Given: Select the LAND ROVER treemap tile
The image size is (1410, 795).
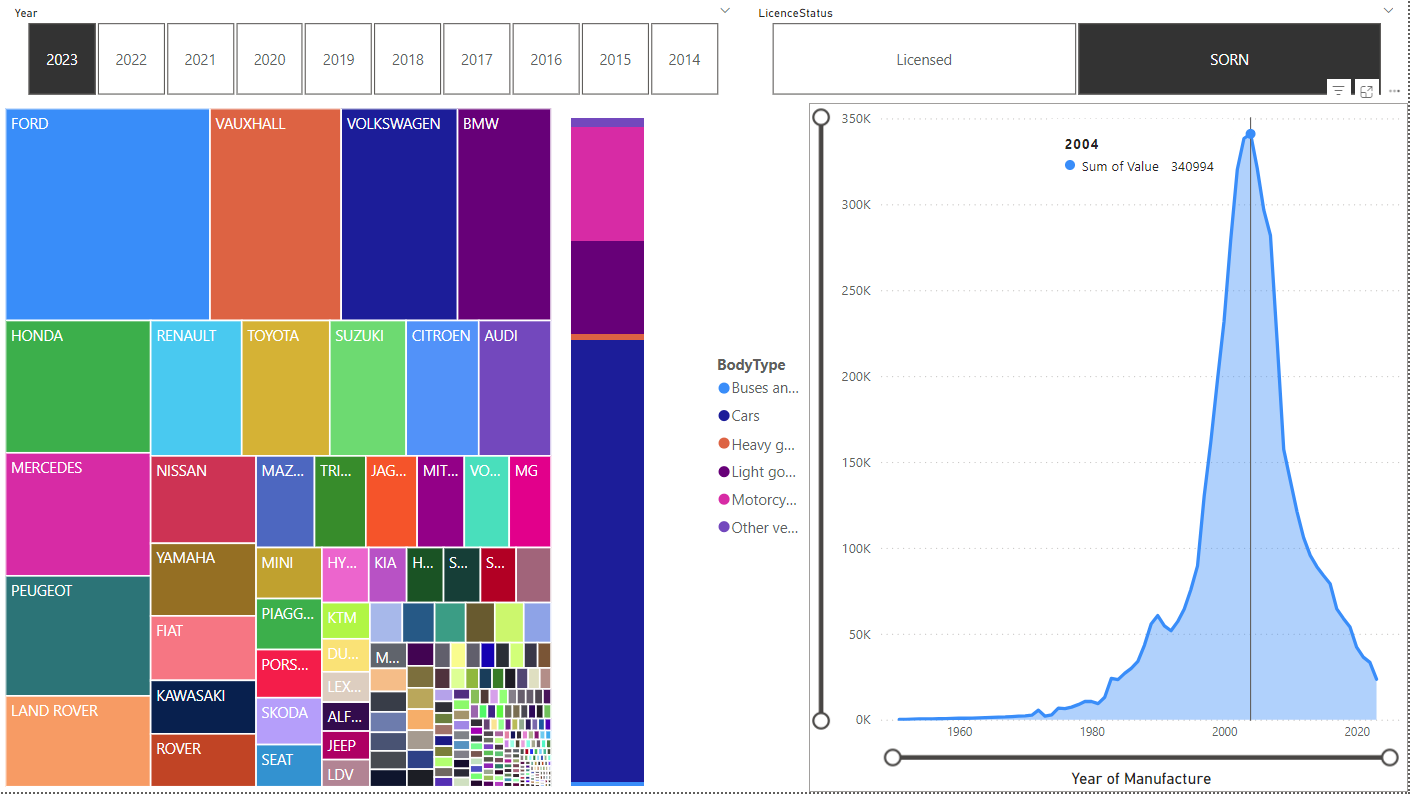Looking at the screenshot, I should [x=78, y=741].
